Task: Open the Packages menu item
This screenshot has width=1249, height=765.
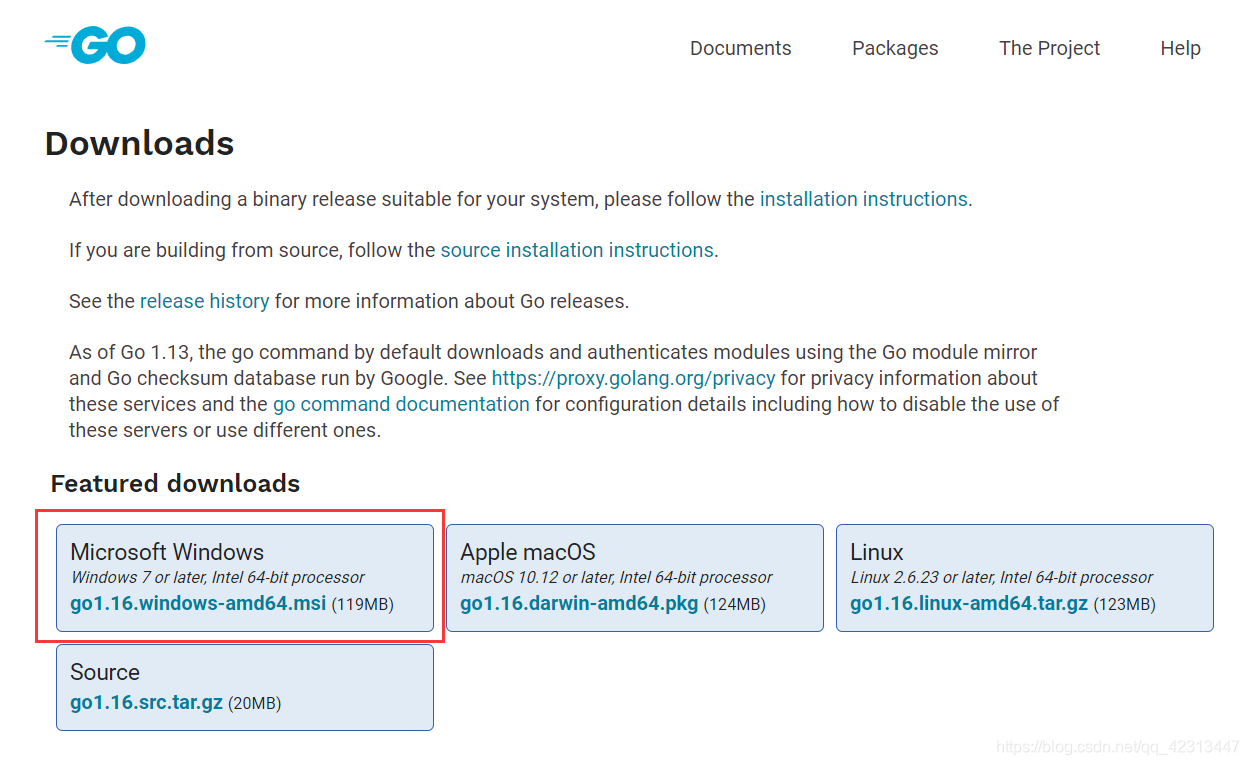Action: 895,48
